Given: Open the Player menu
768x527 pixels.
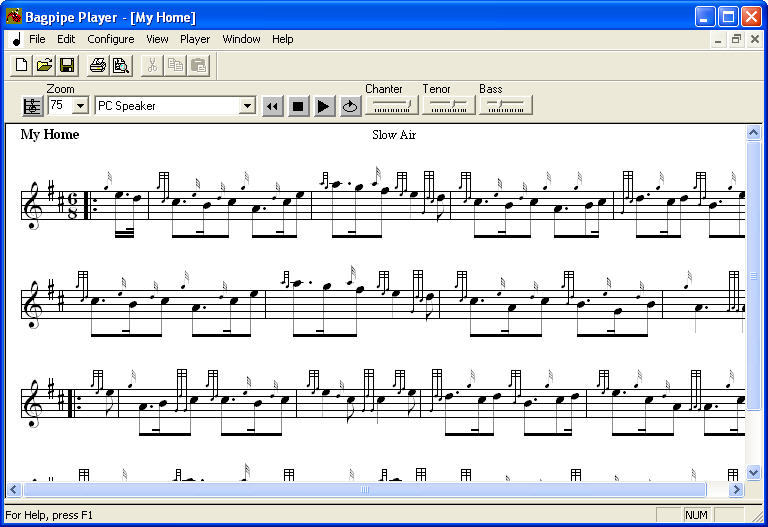Looking at the screenshot, I should (195, 39).
